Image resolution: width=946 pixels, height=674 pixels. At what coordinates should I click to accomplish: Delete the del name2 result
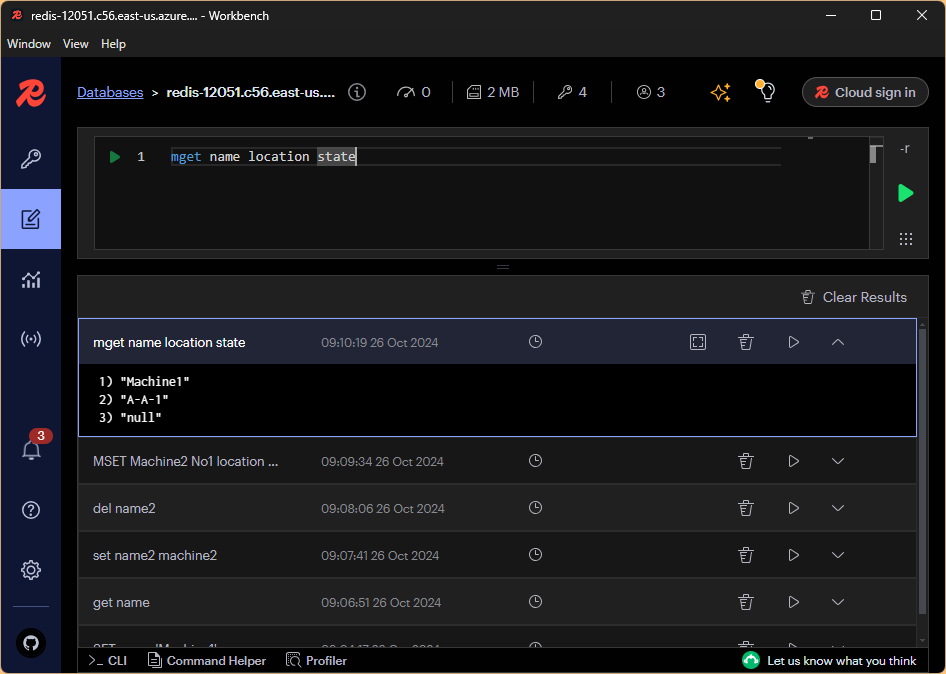[746, 508]
